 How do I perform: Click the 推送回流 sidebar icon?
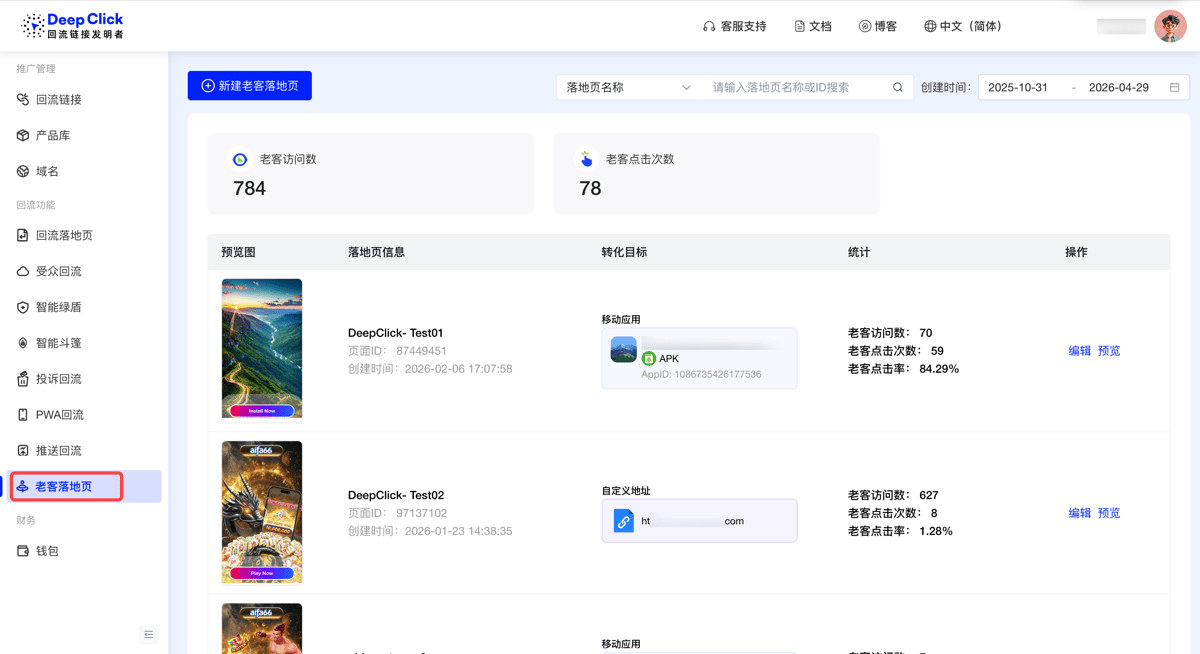(x=23, y=450)
